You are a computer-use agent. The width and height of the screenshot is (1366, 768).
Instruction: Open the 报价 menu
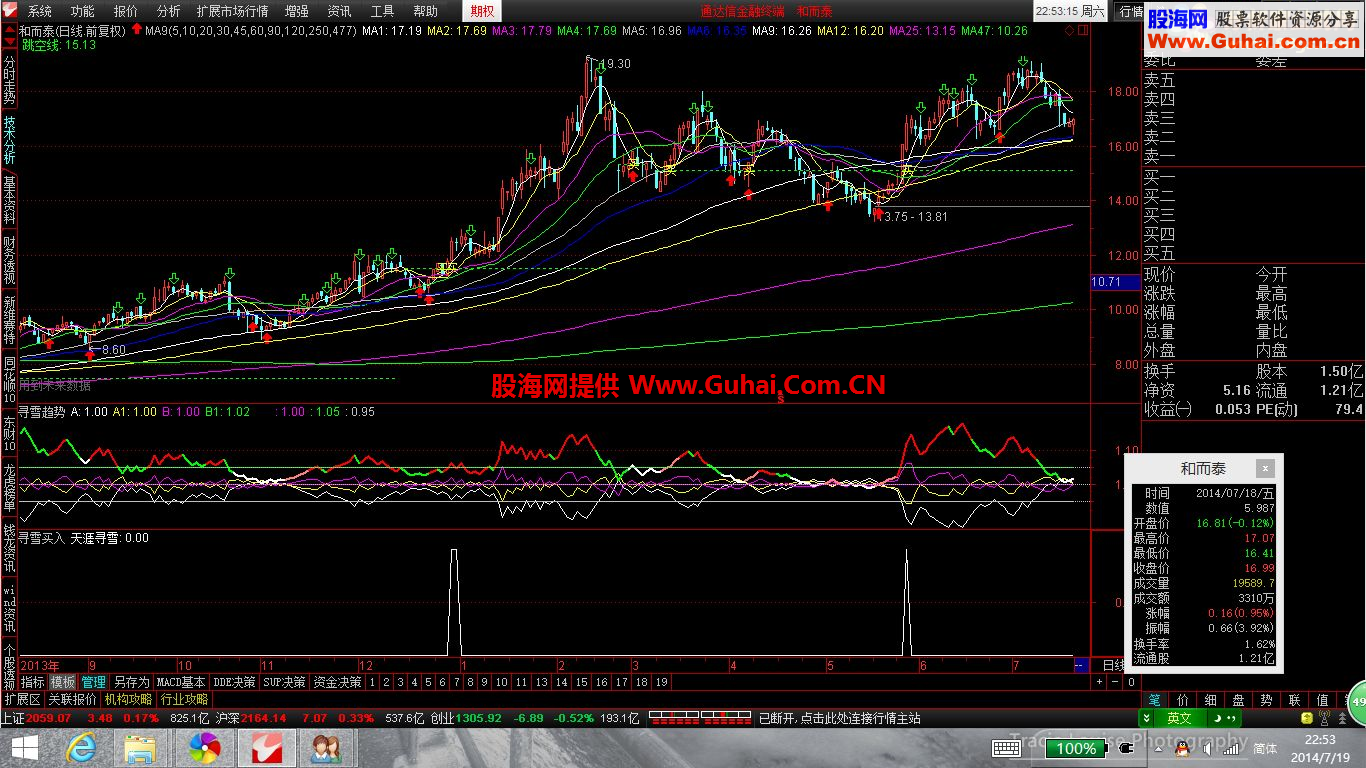click(126, 11)
